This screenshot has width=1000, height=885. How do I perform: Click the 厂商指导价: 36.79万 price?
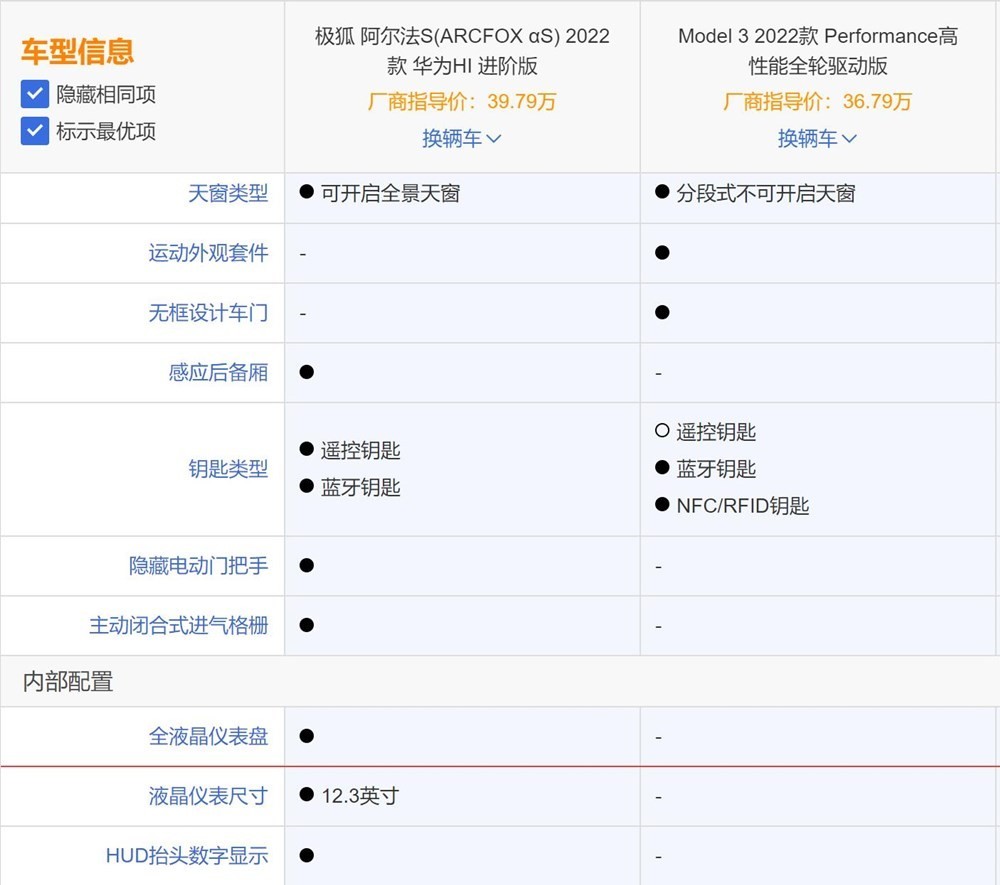click(x=817, y=101)
